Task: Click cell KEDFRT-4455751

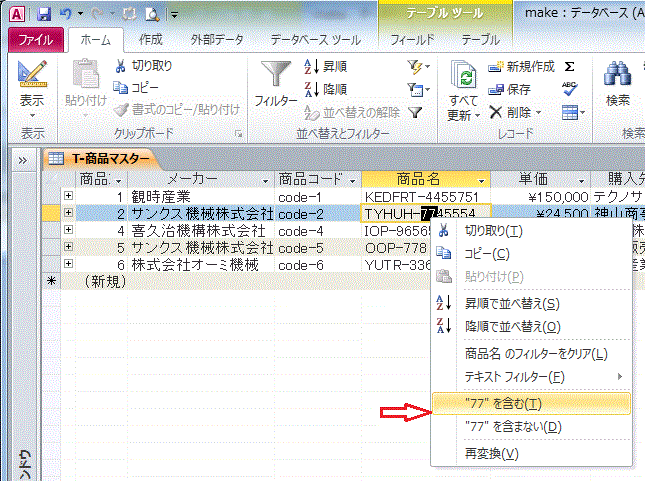Action: pyautogui.click(x=426, y=197)
